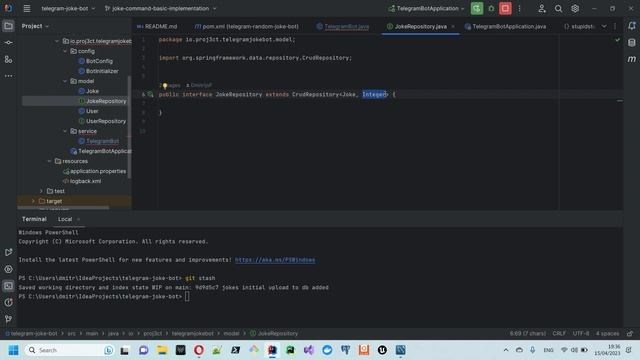
Task: Click breadcrumb telegramjokebot in status bar
Action: (x=192, y=333)
